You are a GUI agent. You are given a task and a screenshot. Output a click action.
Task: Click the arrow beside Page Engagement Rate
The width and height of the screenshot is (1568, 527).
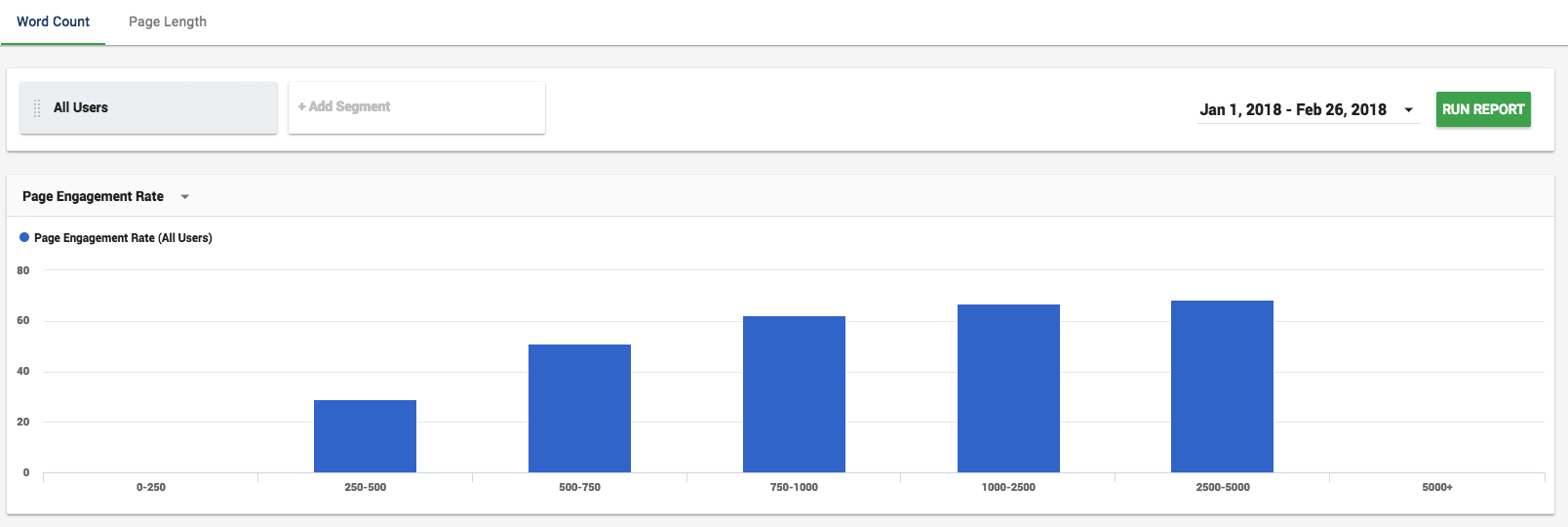point(185,197)
